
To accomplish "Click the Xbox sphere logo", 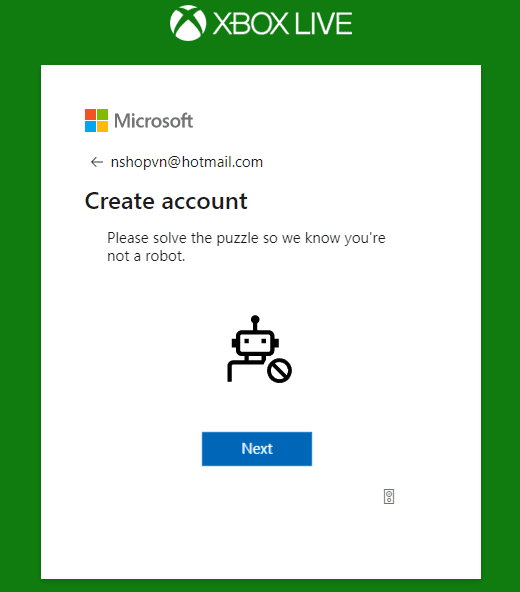I will point(188,23).
